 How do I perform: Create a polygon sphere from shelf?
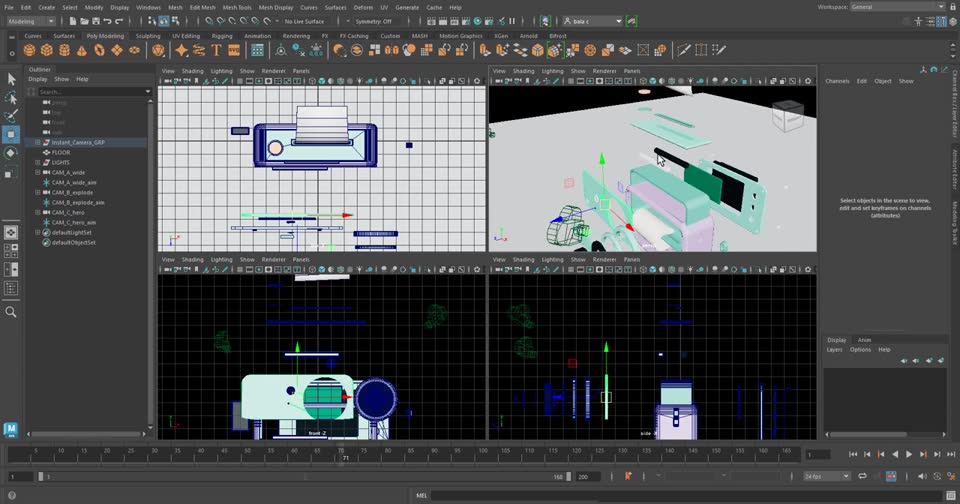click(x=29, y=50)
